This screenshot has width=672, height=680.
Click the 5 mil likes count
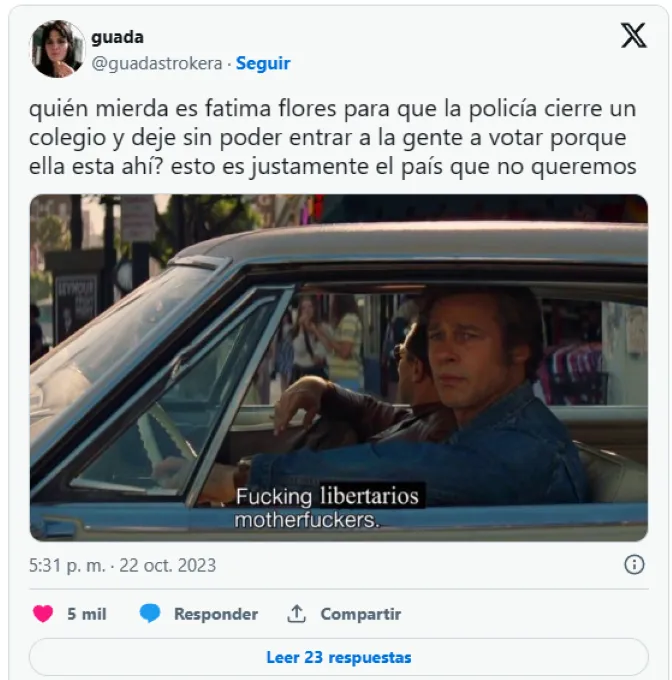coord(87,614)
